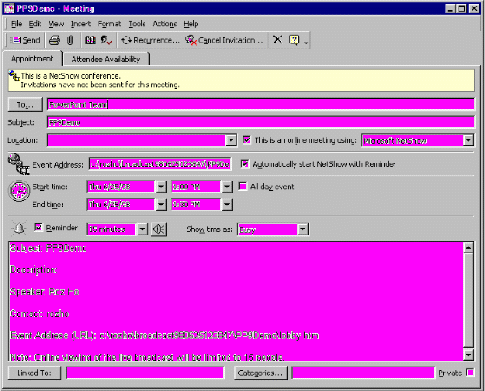Image resolution: width=485 pixels, height=391 pixels.
Task: Click the paperclip Insert File icon
Action: (x=70, y=40)
